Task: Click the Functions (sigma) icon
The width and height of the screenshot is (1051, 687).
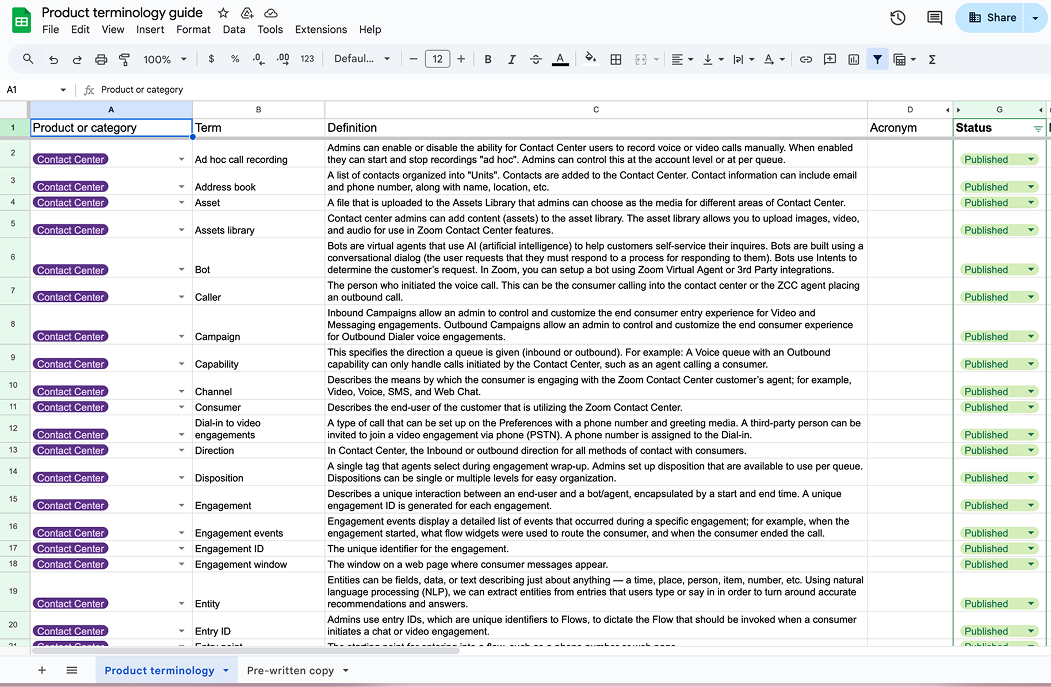Action: [x=931, y=59]
